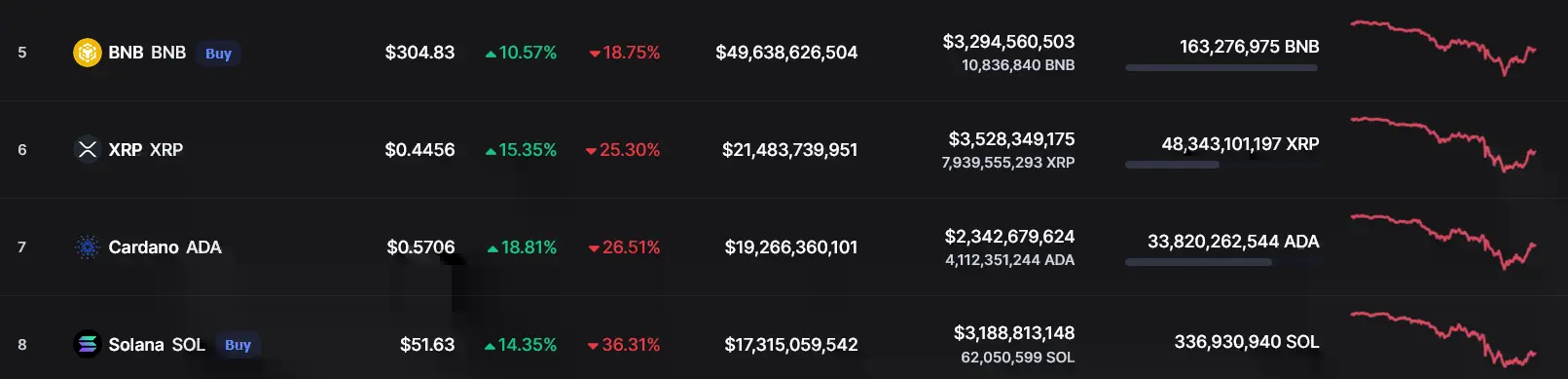Open the XRP coin name link
The image size is (1568, 379).
click(145, 150)
